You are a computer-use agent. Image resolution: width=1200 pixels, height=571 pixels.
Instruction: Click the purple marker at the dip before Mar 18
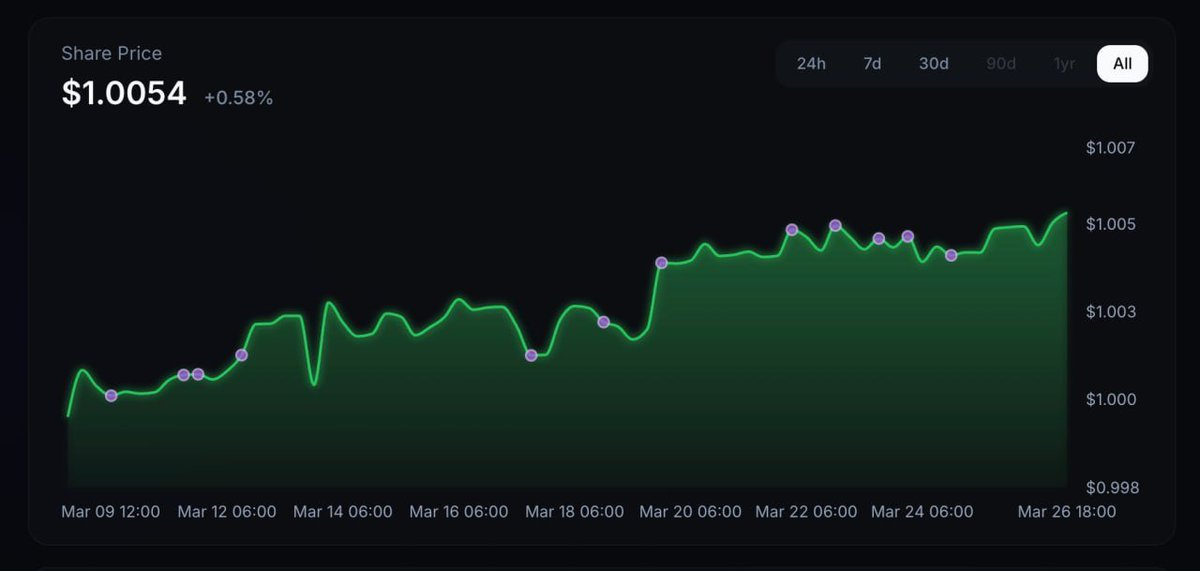point(531,355)
